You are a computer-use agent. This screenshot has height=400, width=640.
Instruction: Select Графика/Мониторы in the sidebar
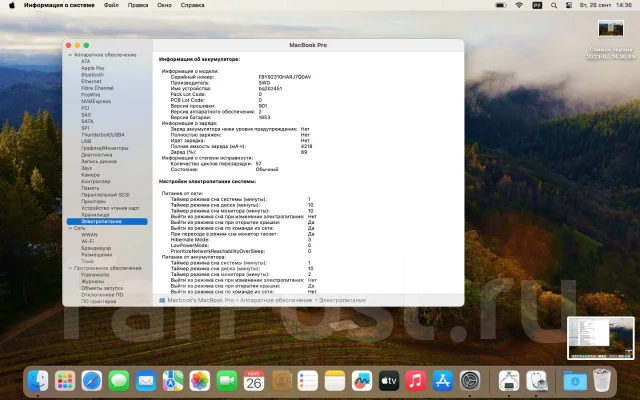[x=104, y=148]
